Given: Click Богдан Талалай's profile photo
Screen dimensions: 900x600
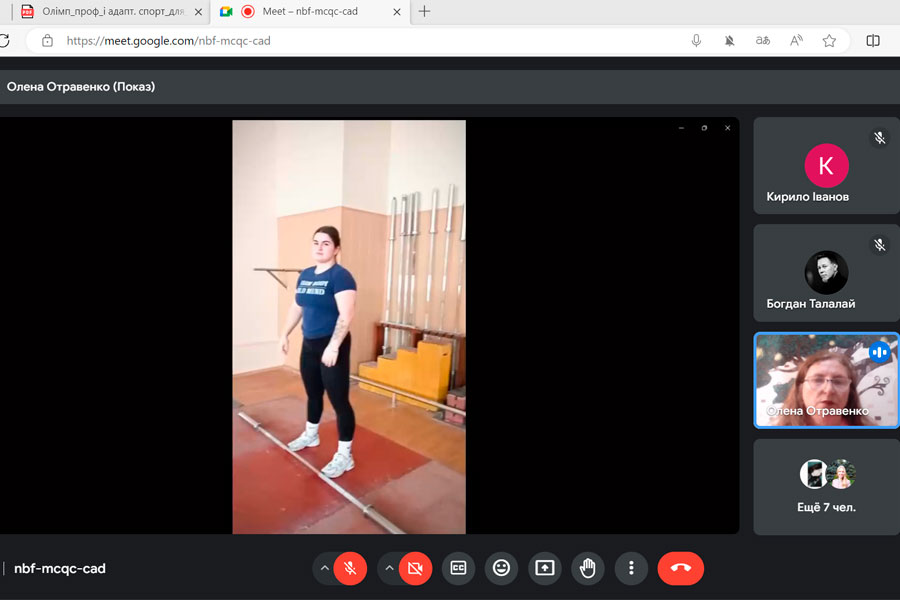Looking at the screenshot, I should 827,273.
